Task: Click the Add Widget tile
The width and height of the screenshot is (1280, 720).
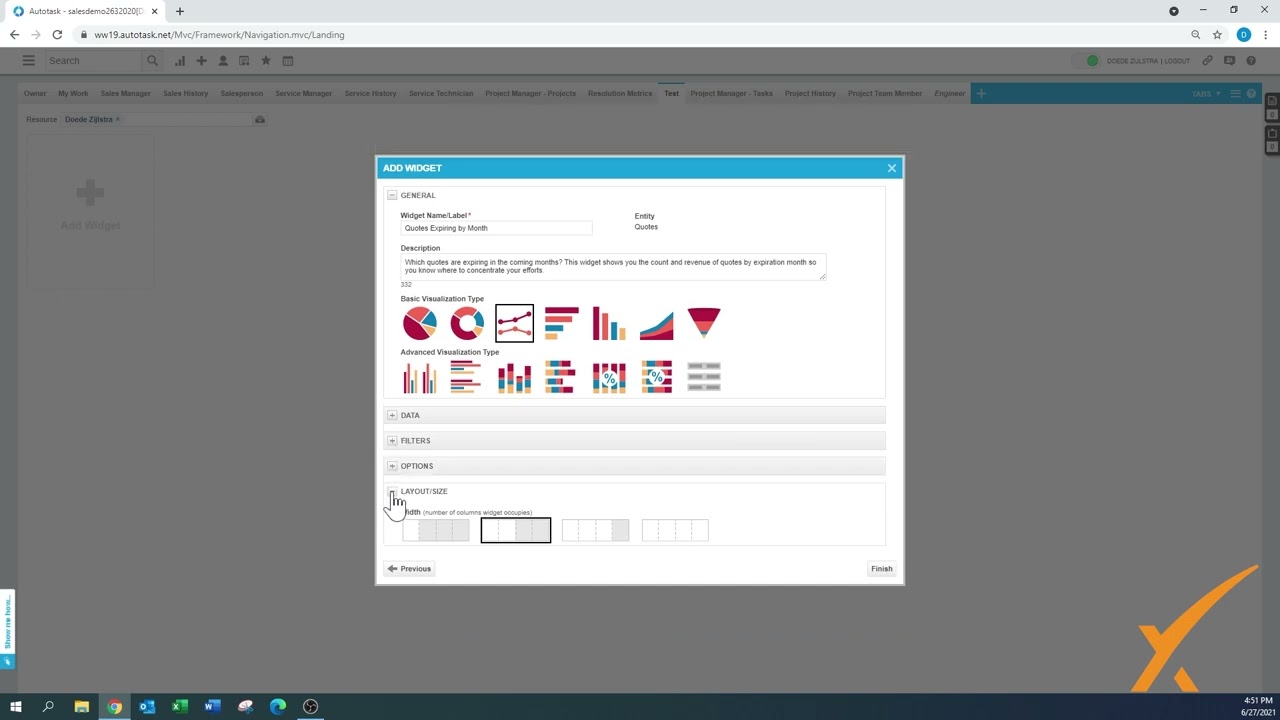Action: [90, 212]
